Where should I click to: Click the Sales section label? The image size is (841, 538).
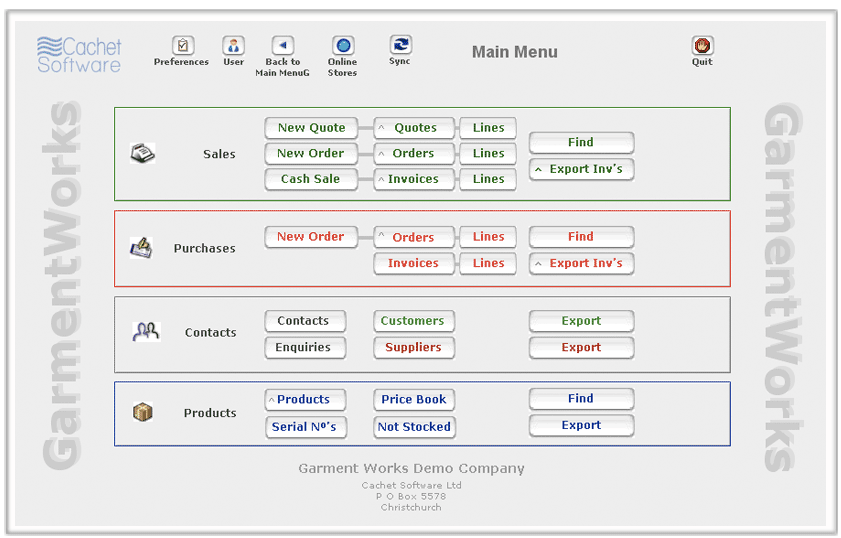click(219, 154)
